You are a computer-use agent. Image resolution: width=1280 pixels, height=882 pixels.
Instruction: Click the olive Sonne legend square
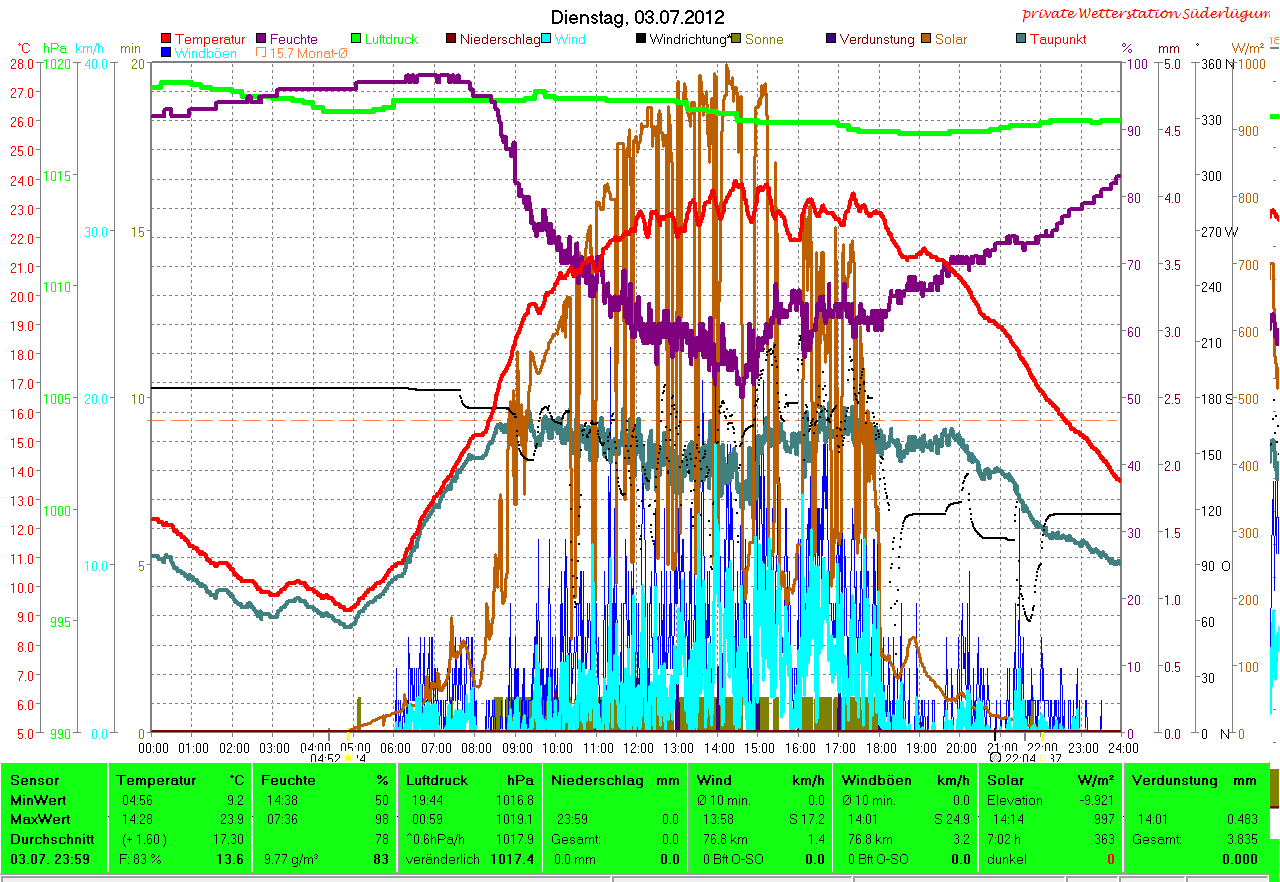(737, 40)
